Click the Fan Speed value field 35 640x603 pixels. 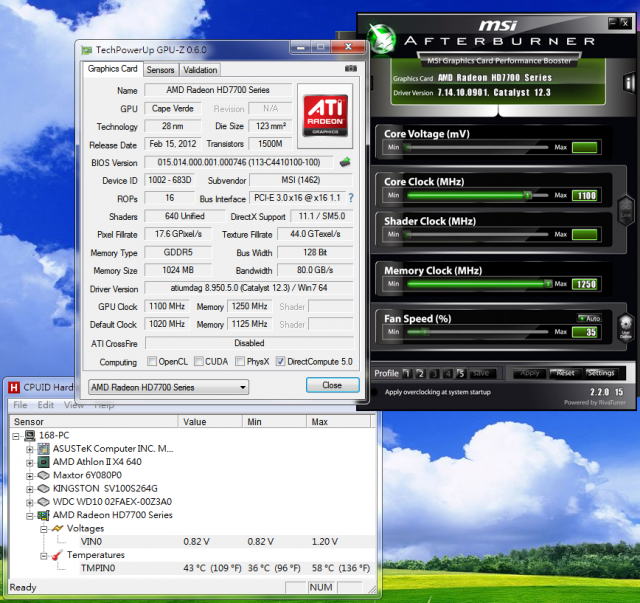[585, 332]
